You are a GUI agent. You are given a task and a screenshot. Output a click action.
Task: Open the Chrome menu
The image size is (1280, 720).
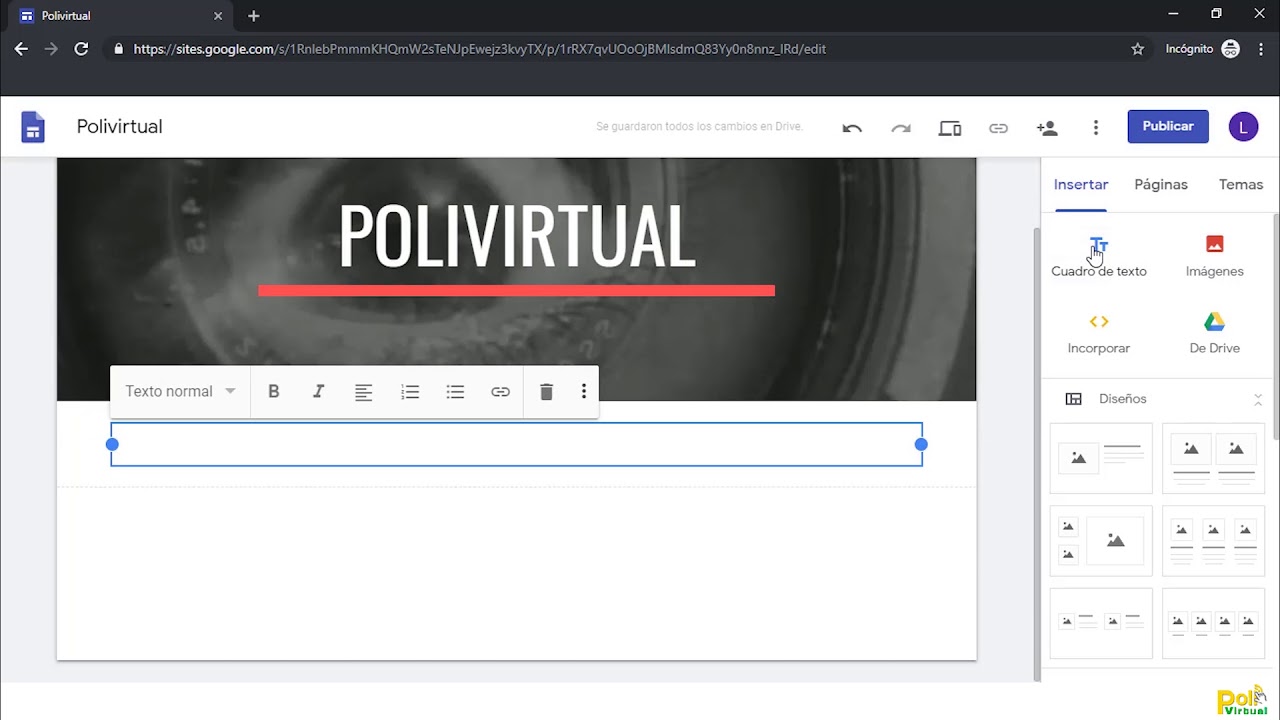[1259, 49]
